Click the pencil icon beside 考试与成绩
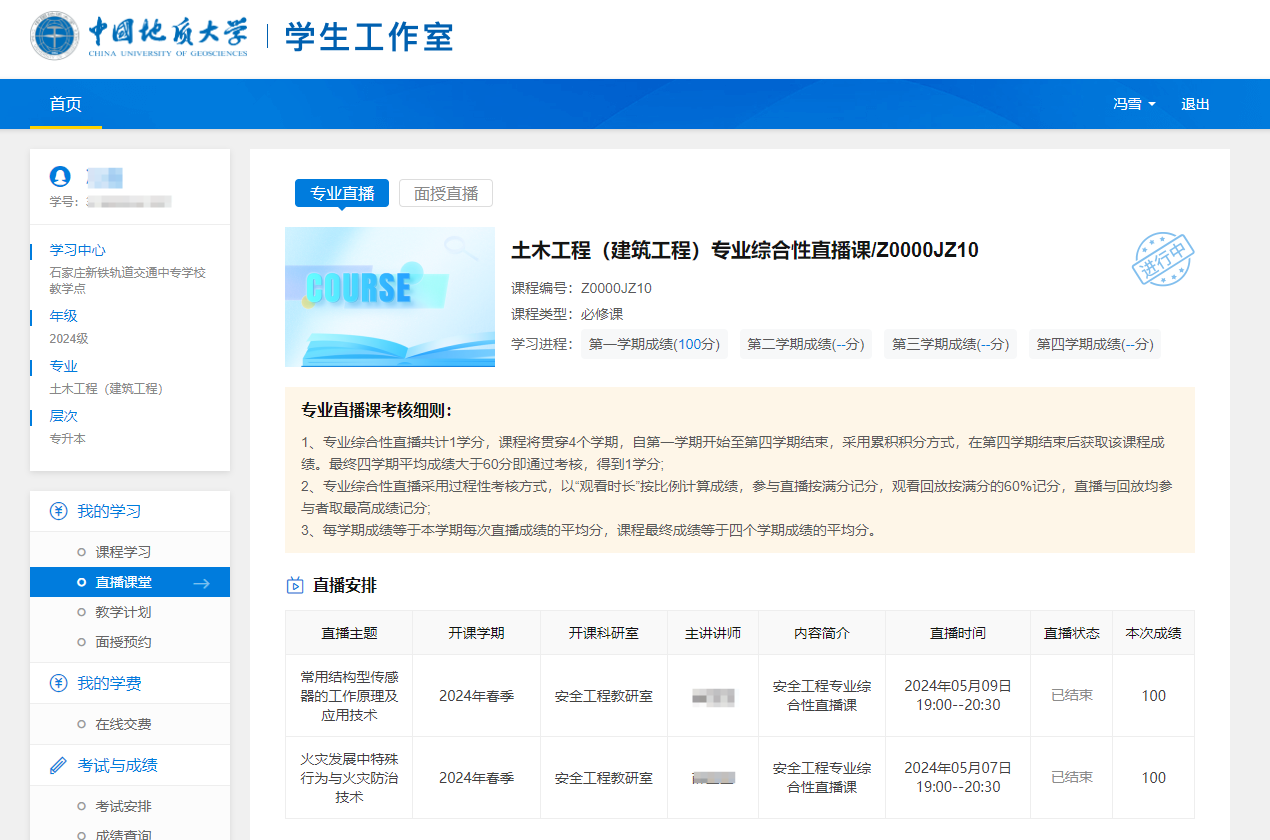 coord(59,765)
